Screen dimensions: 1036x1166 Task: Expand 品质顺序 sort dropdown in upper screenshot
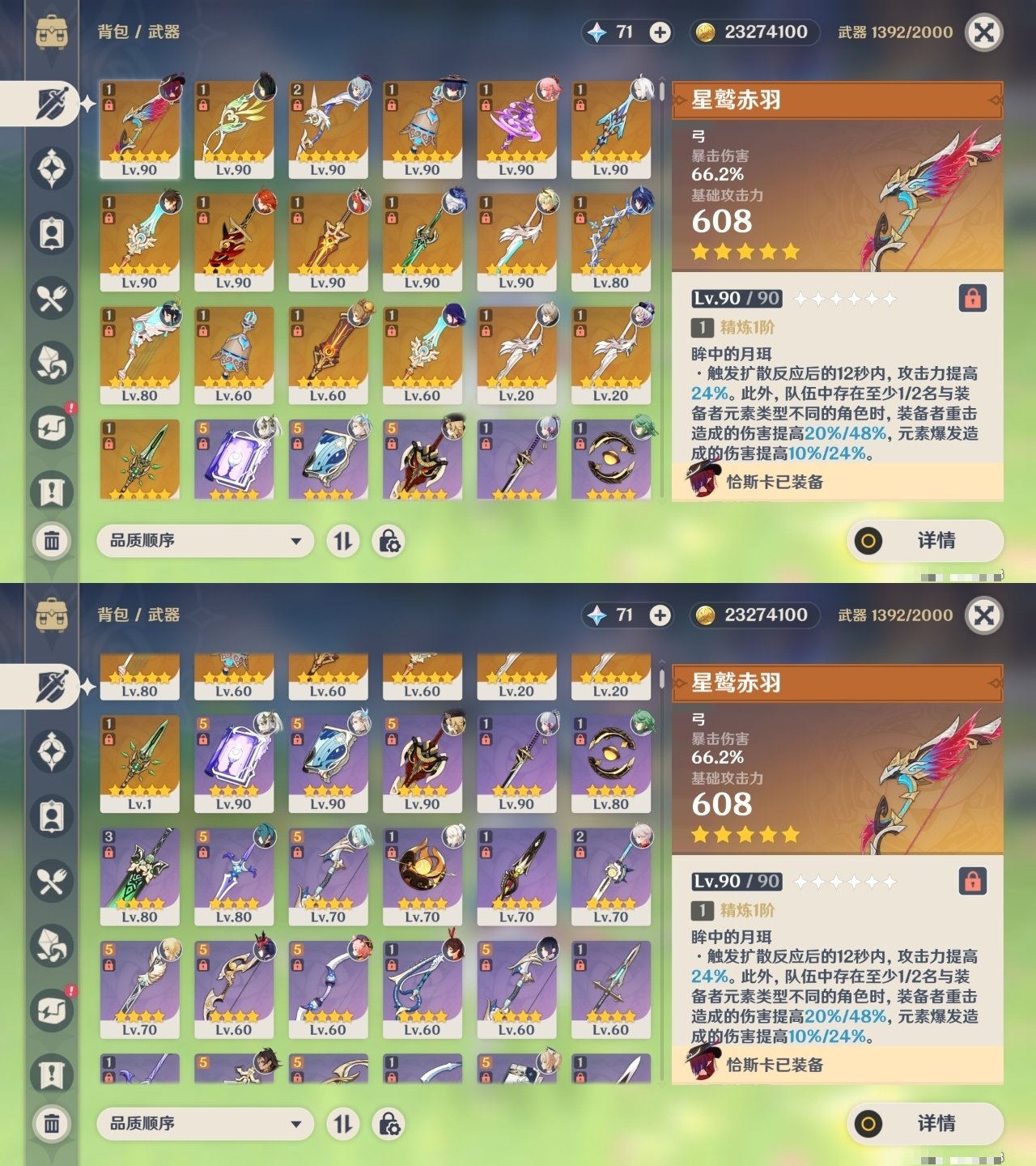[x=205, y=541]
